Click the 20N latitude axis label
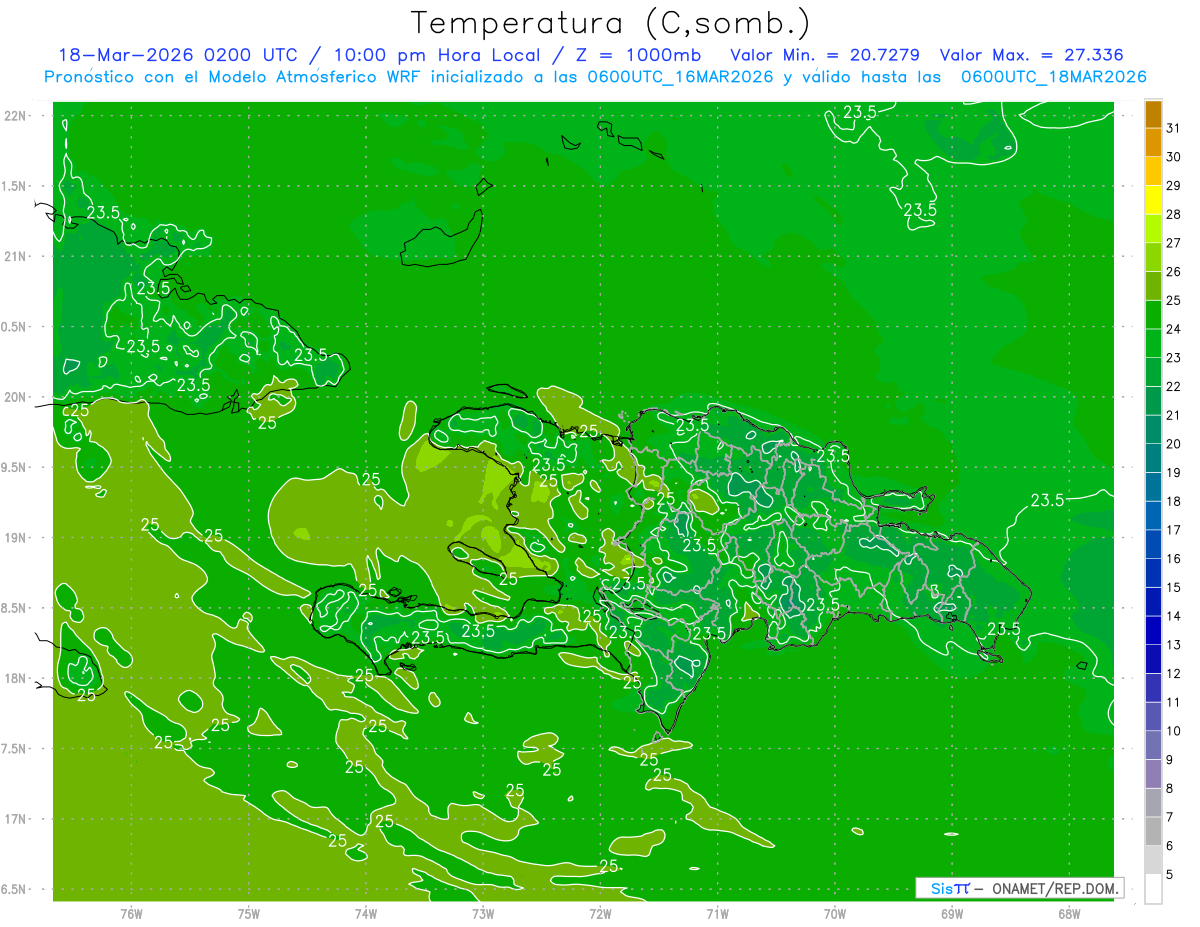Viewport: 1200px width, 927px height. tap(17, 397)
